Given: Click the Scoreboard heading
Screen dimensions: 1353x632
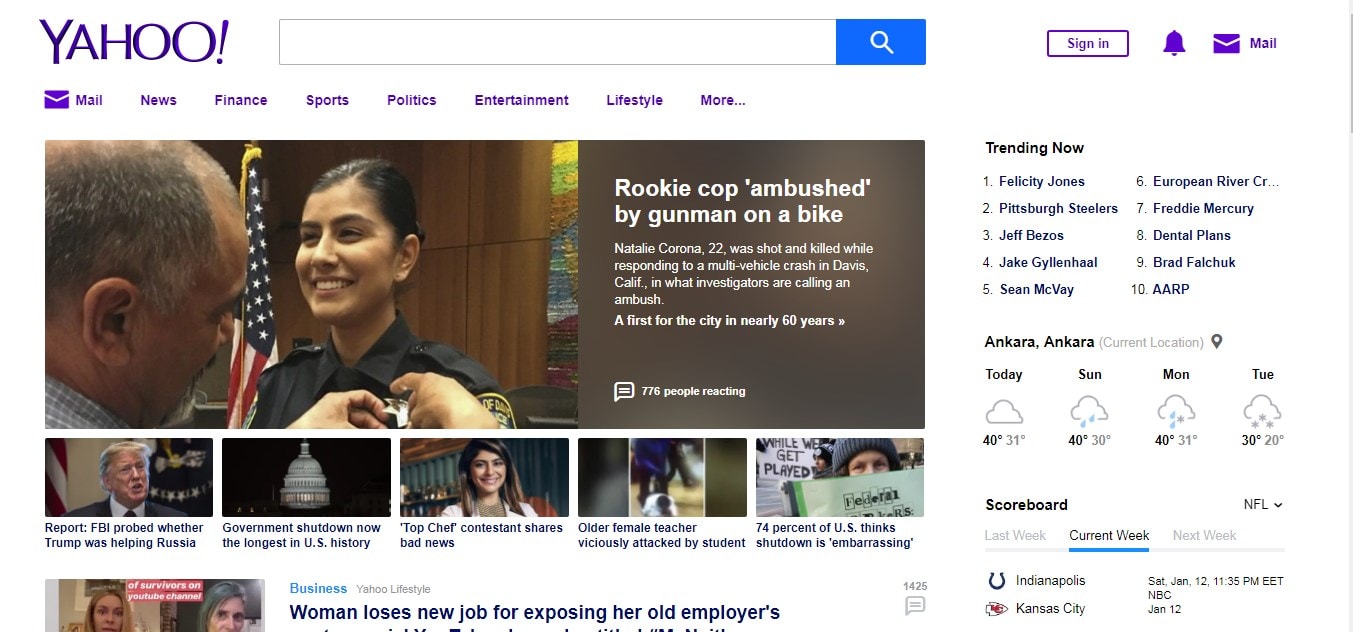Looking at the screenshot, I should 1026,504.
